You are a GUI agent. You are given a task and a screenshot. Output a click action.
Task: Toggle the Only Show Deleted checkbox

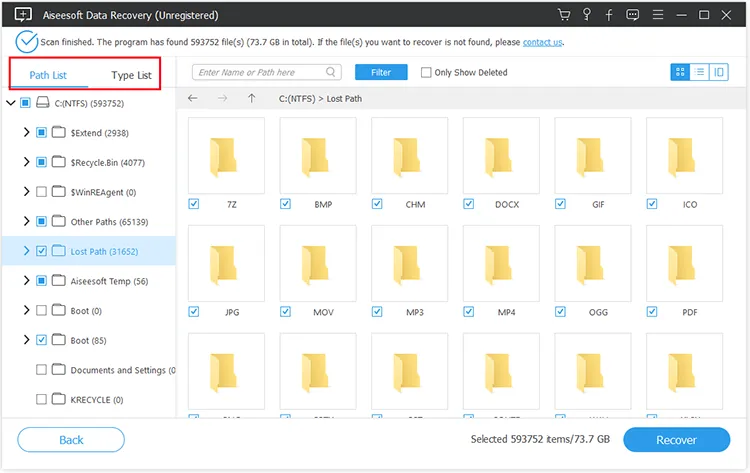[426, 72]
